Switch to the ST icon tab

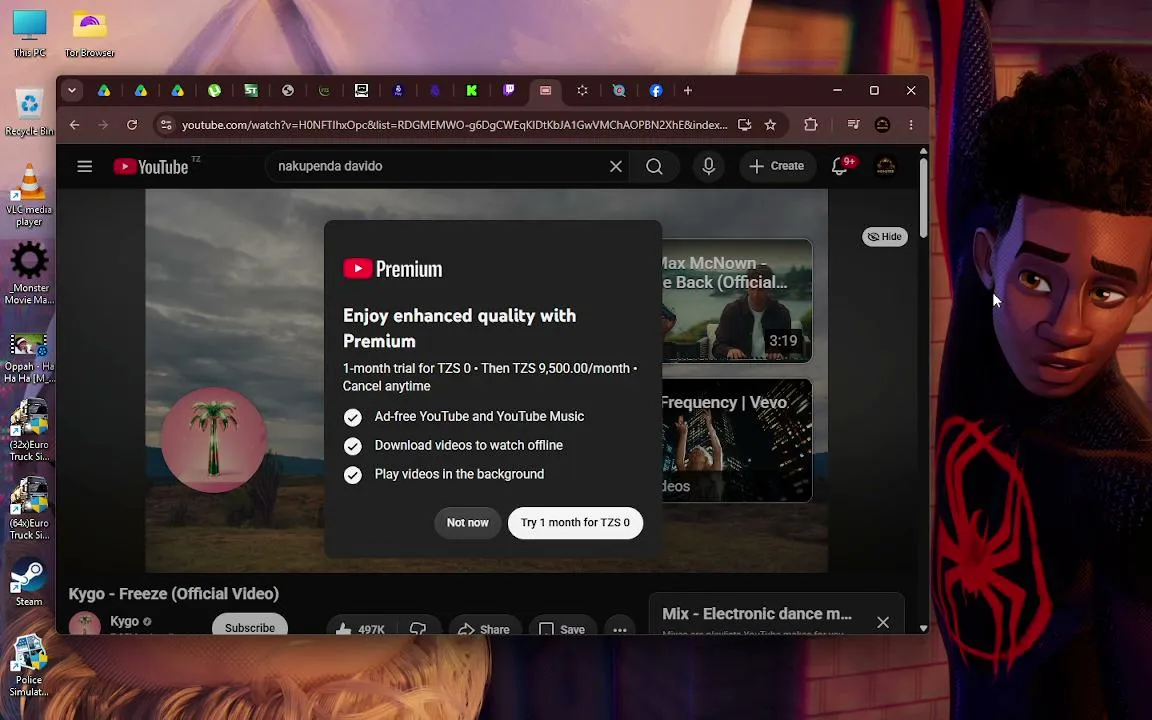pos(251,90)
